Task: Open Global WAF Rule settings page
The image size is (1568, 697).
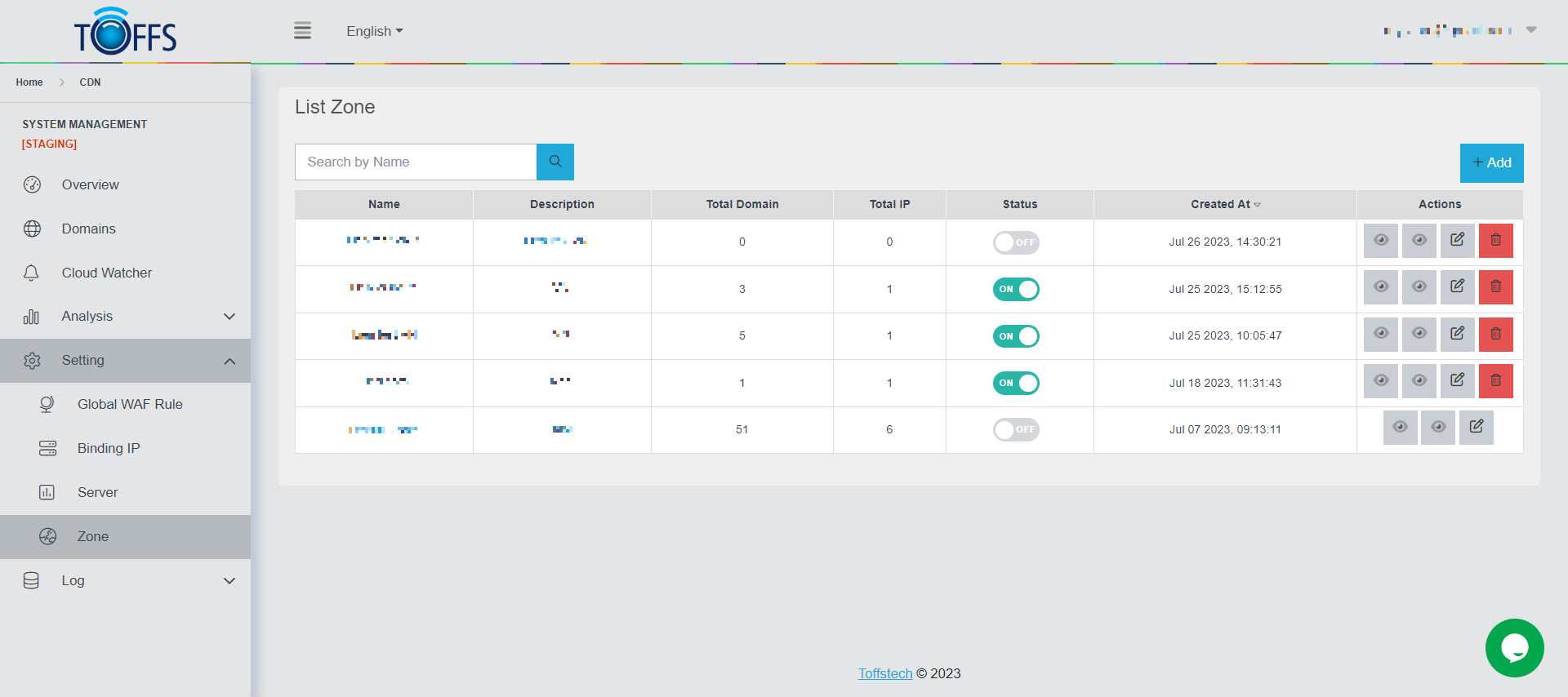Action: [130, 405]
